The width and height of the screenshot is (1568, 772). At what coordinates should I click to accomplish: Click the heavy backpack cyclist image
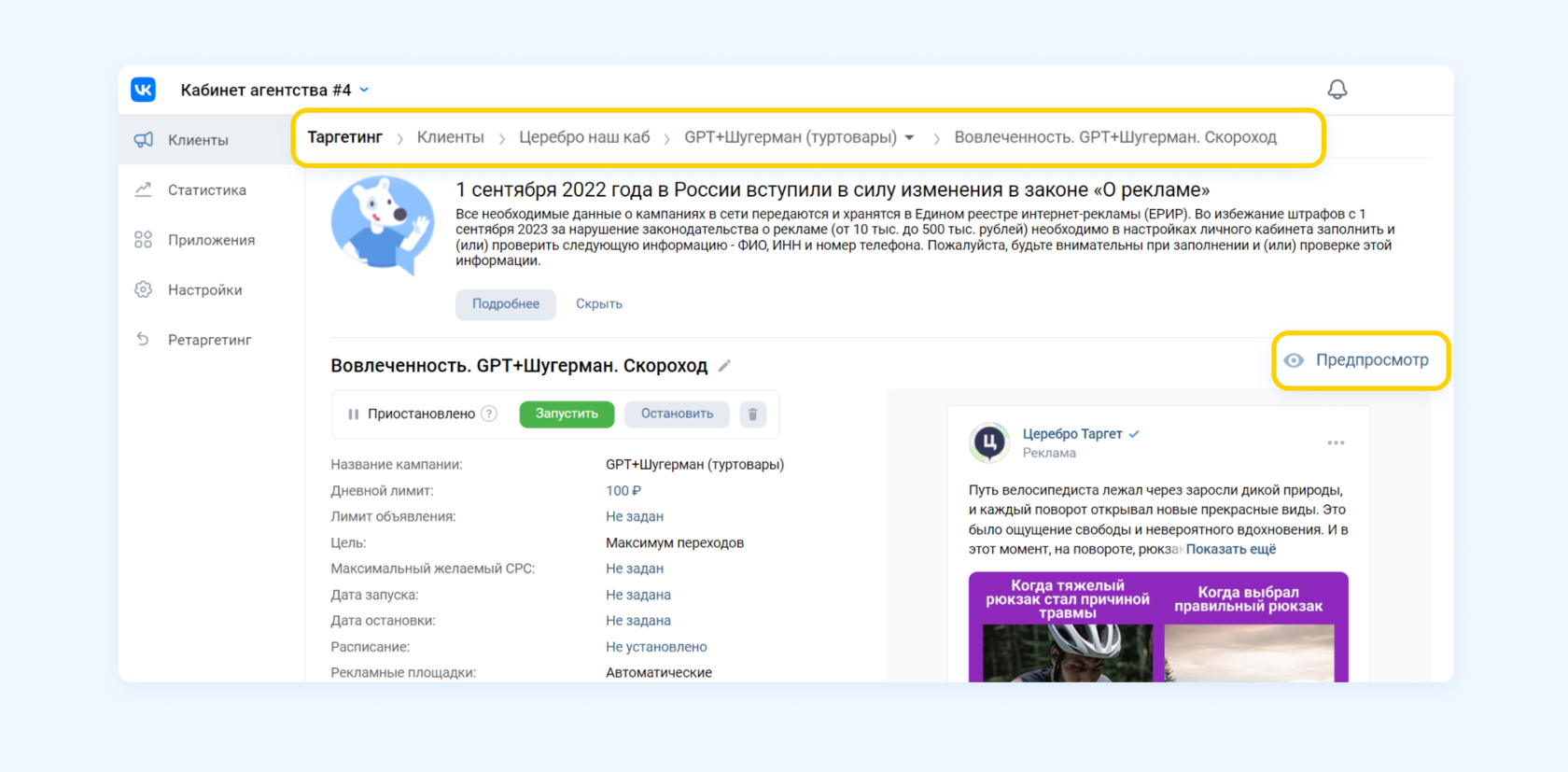pyautogui.click(x=1068, y=653)
